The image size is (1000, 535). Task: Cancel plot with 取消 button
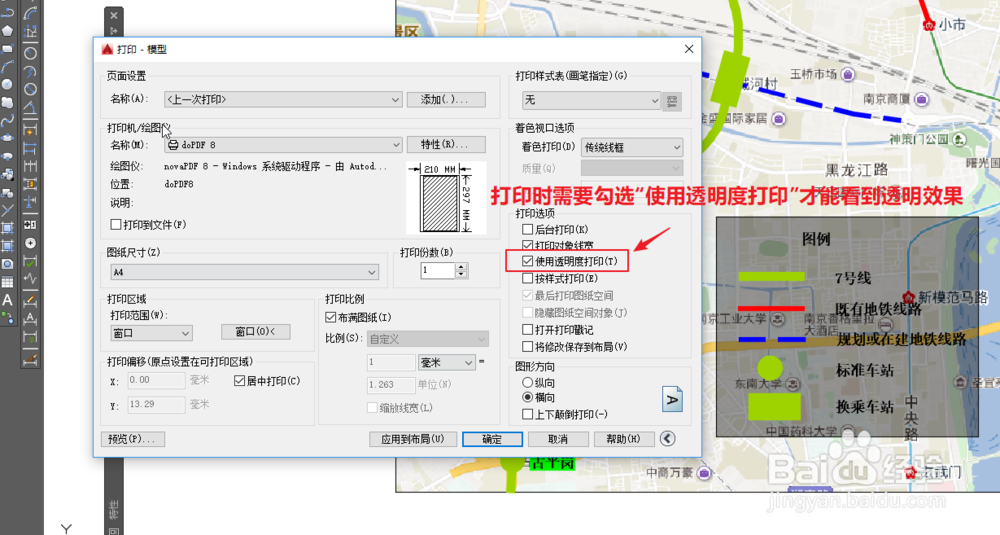click(x=557, y=439)
